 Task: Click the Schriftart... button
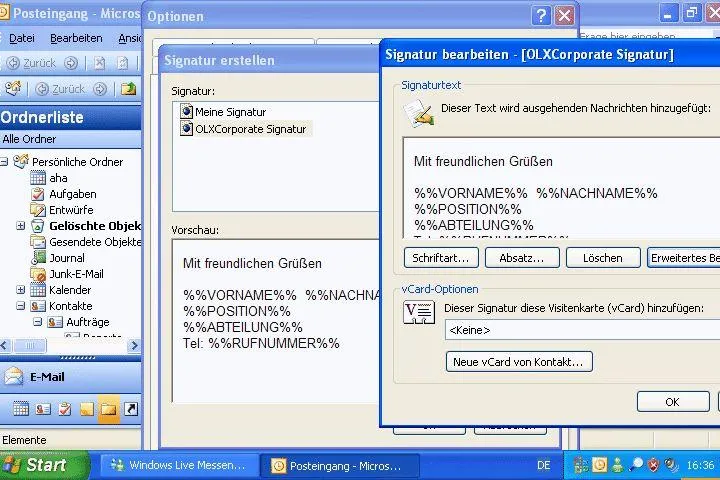[441, 258]
